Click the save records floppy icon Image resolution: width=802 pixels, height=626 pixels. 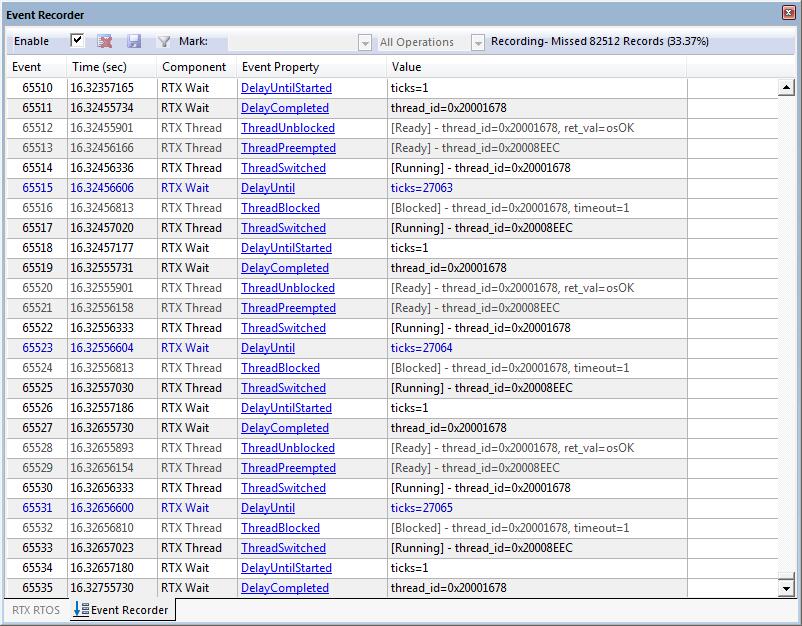click(x=134, y=41)
